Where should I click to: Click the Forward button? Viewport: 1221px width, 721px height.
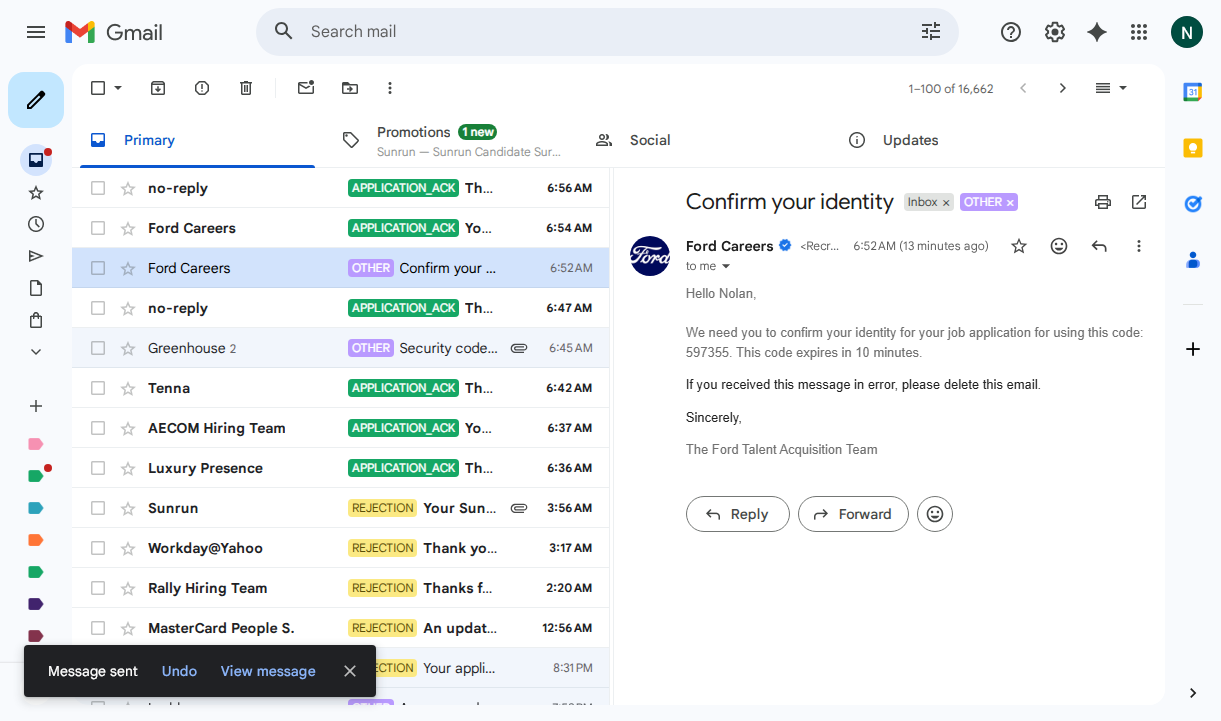point(853,514)
